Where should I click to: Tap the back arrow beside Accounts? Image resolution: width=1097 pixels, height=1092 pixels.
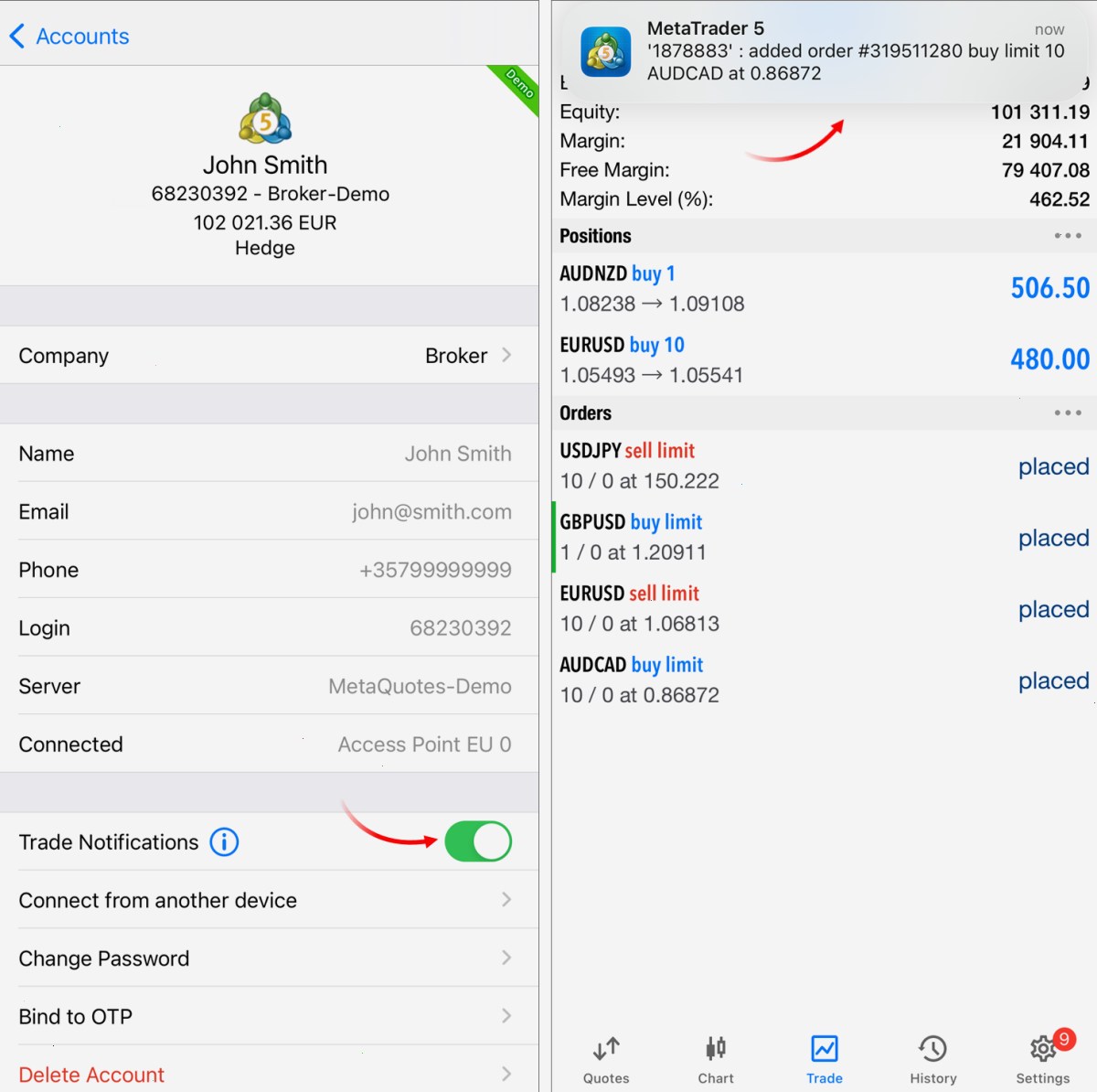point(16,37)
